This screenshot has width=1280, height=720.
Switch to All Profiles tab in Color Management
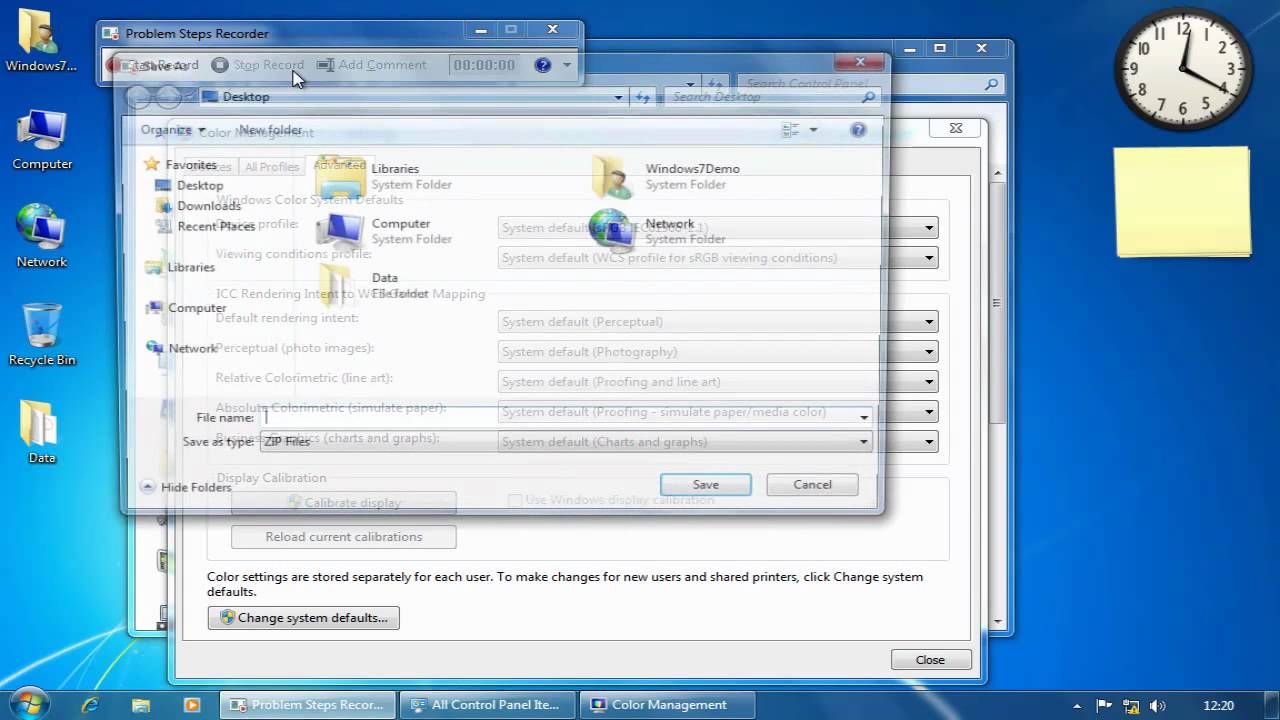coord(272,167)
